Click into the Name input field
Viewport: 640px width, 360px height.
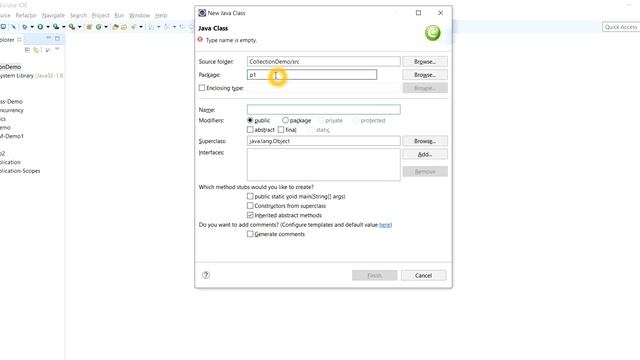point(324,109)
